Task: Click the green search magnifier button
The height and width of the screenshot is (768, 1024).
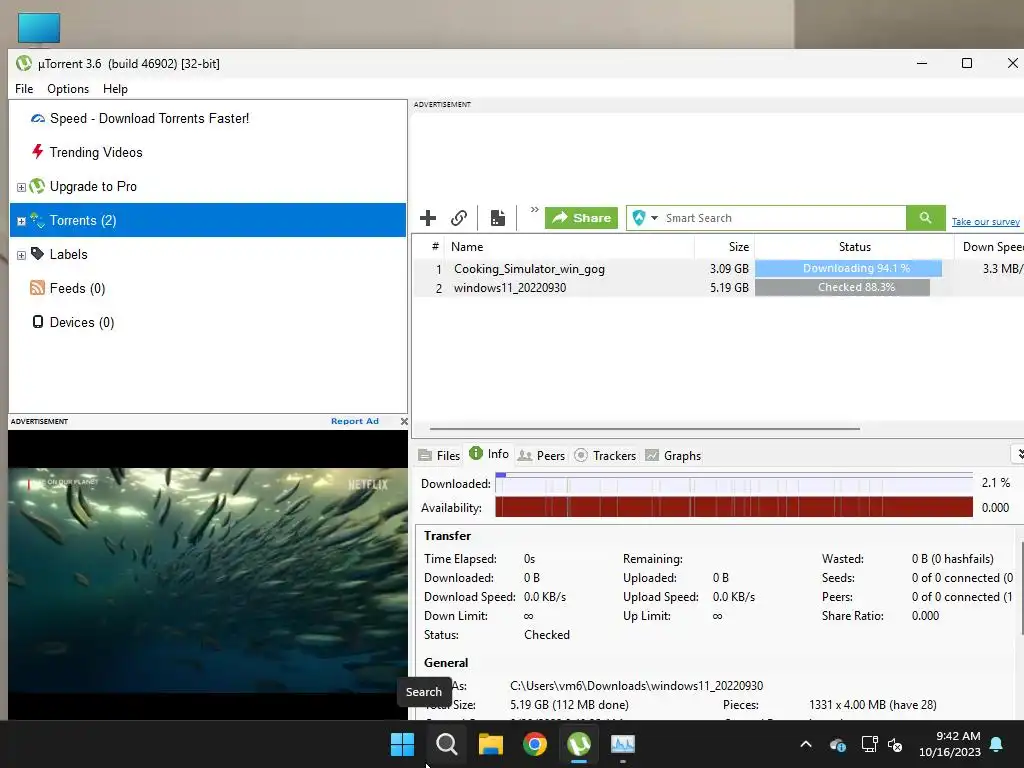Action: (x=925, y=218)
